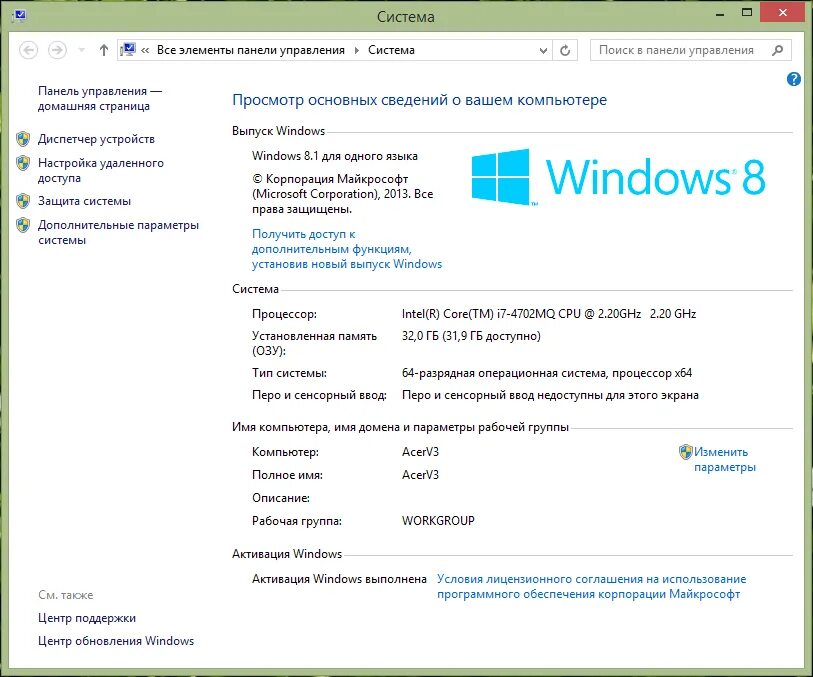Viewport: 813px width, 677px height.
Task: Close the System window
Action: coord(782,13)
